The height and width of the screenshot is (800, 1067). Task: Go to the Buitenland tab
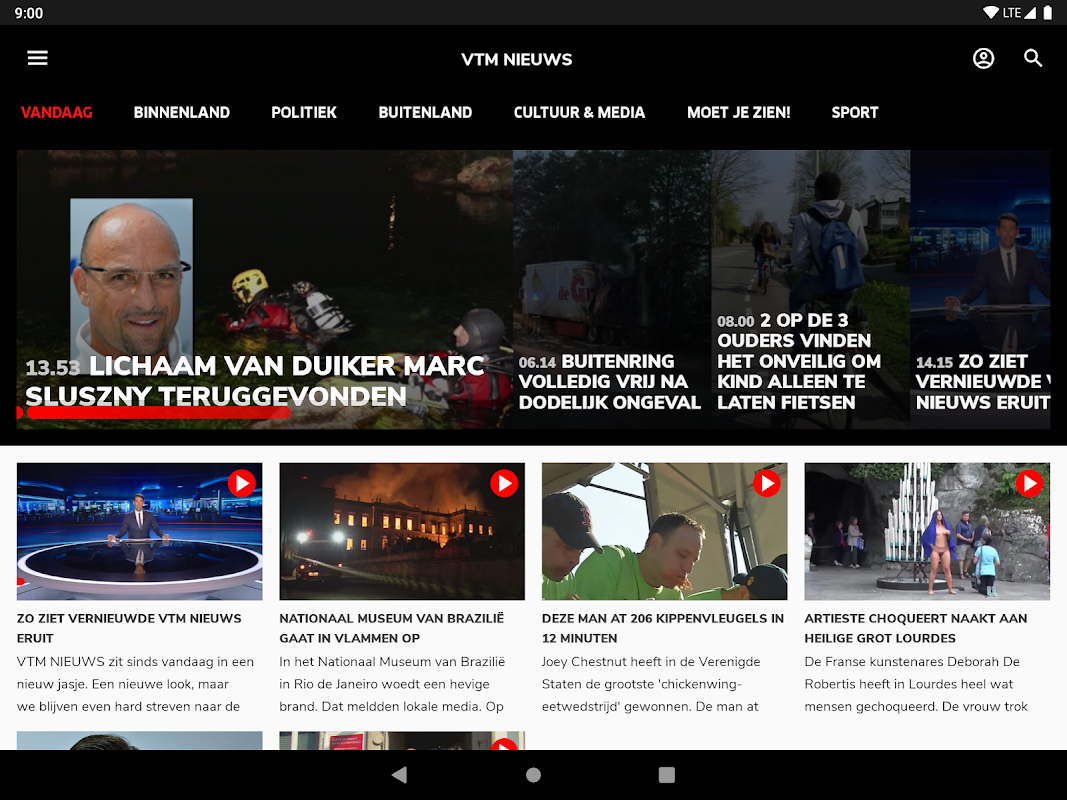[425, 113]
